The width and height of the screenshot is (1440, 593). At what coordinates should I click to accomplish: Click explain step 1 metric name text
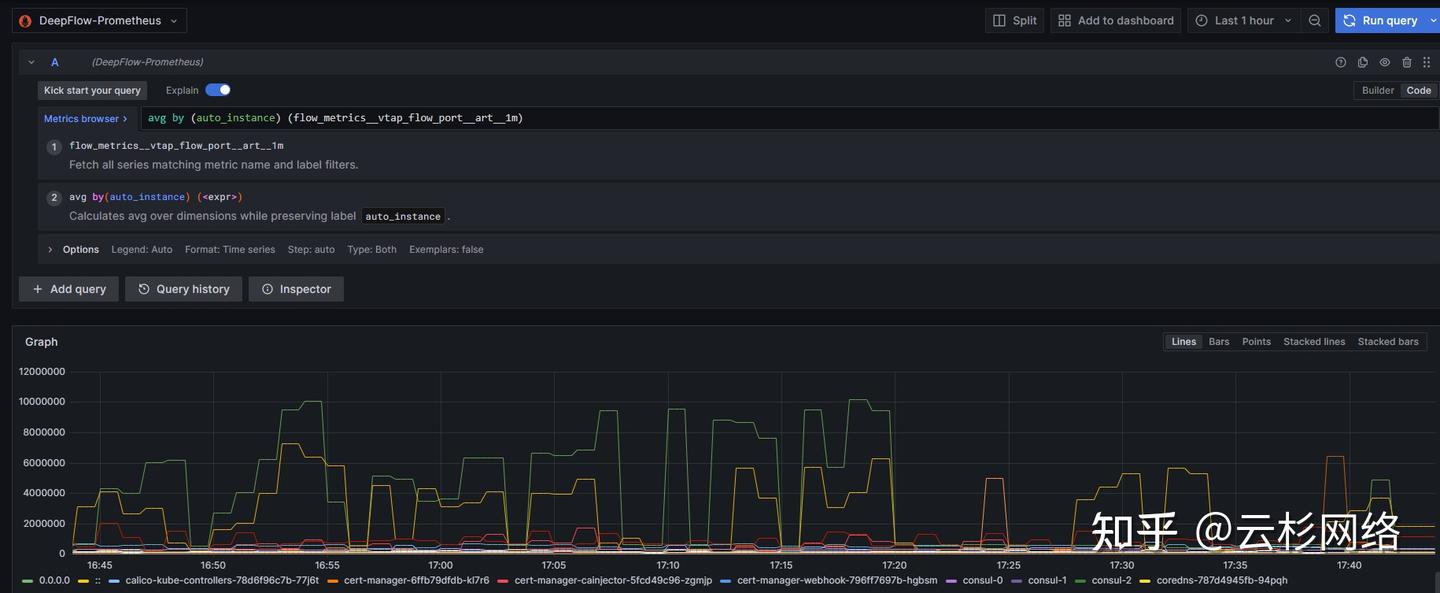(x=176, y=146)
